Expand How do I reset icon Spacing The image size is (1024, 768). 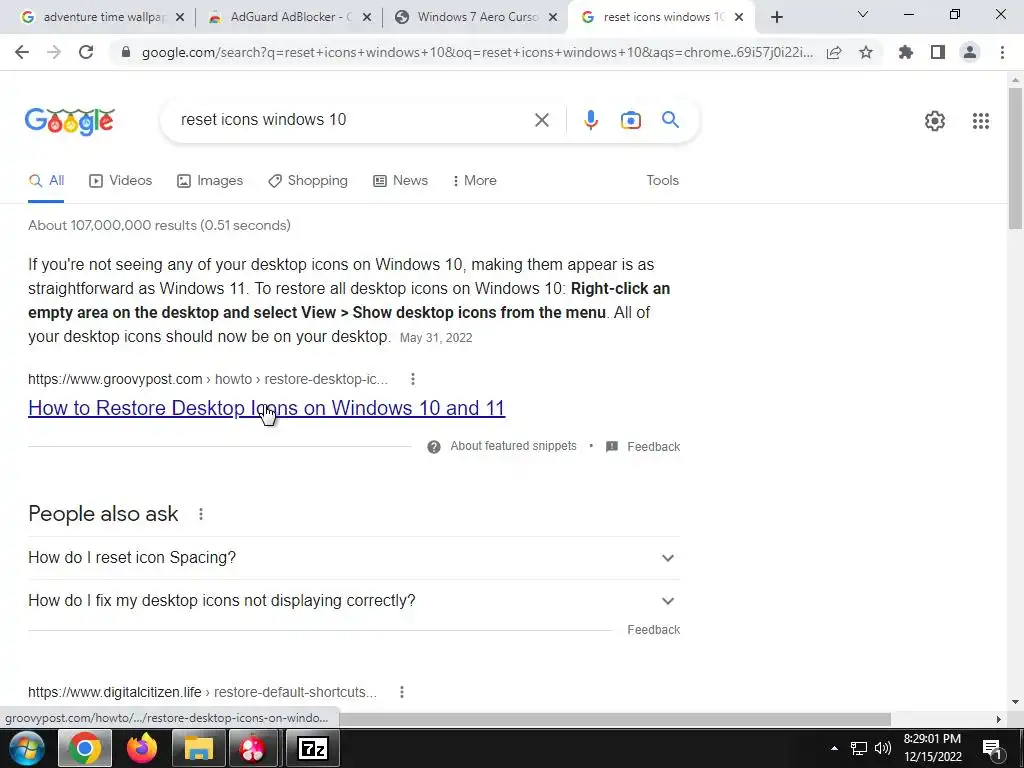coord(354,558)
